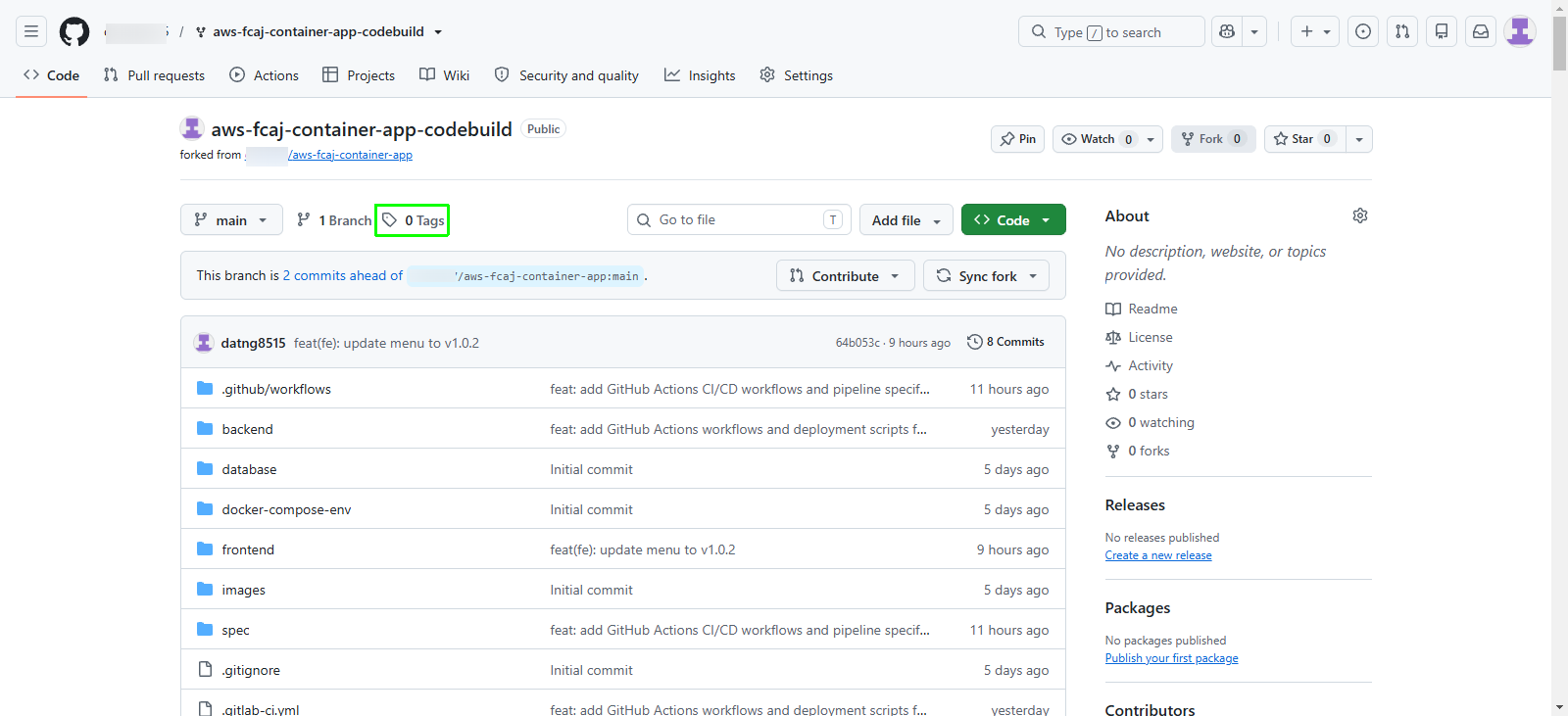Open the notifications inbox icon
Image resolution: width=1568 pixels, height=716 pixels.
tap(1481, 31)
